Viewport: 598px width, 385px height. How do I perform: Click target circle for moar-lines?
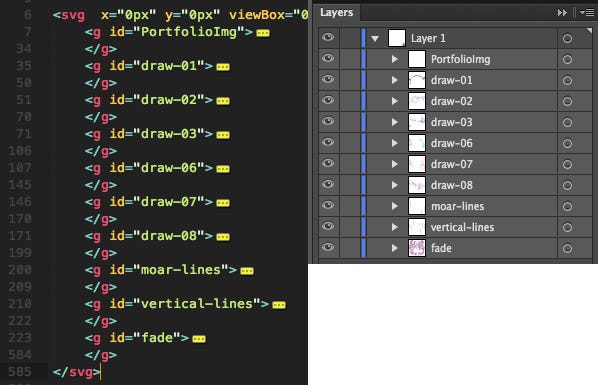(x=567, y=206)
